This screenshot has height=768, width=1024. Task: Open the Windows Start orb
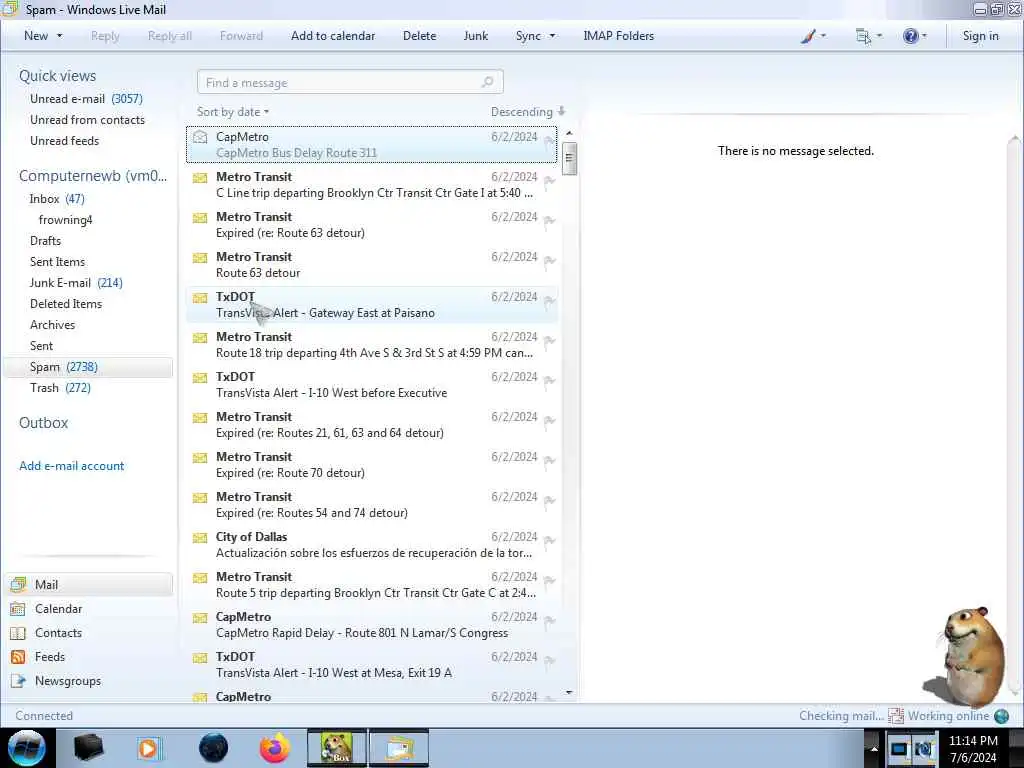[26, 748]
